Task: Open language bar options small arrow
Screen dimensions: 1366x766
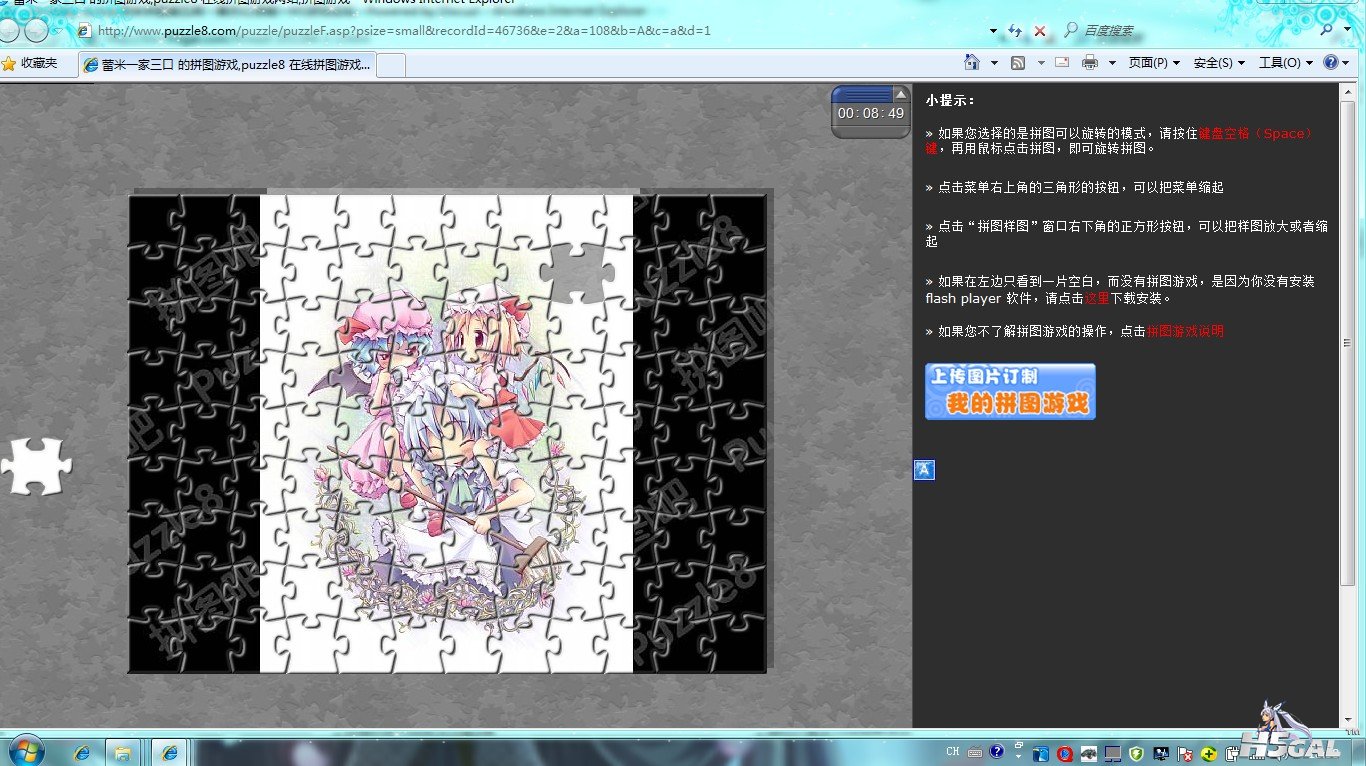Action: pos(1019,757)
